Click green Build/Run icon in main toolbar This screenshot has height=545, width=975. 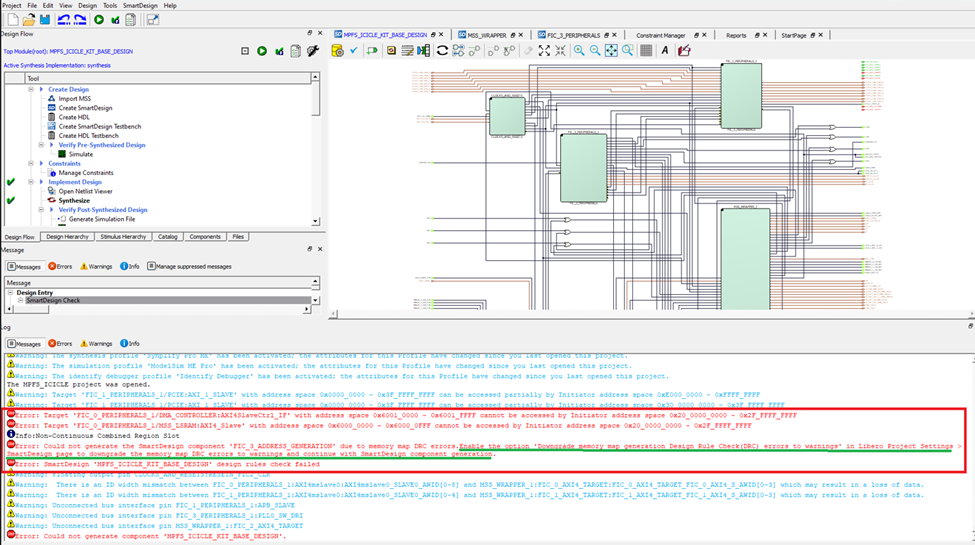[99, 20]
